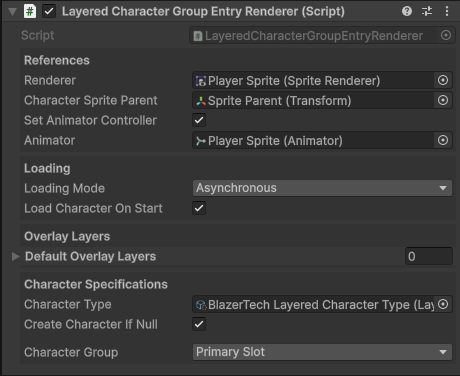Click the Character Type label
The height and width of the screenshot is (376, 460).
68,304
